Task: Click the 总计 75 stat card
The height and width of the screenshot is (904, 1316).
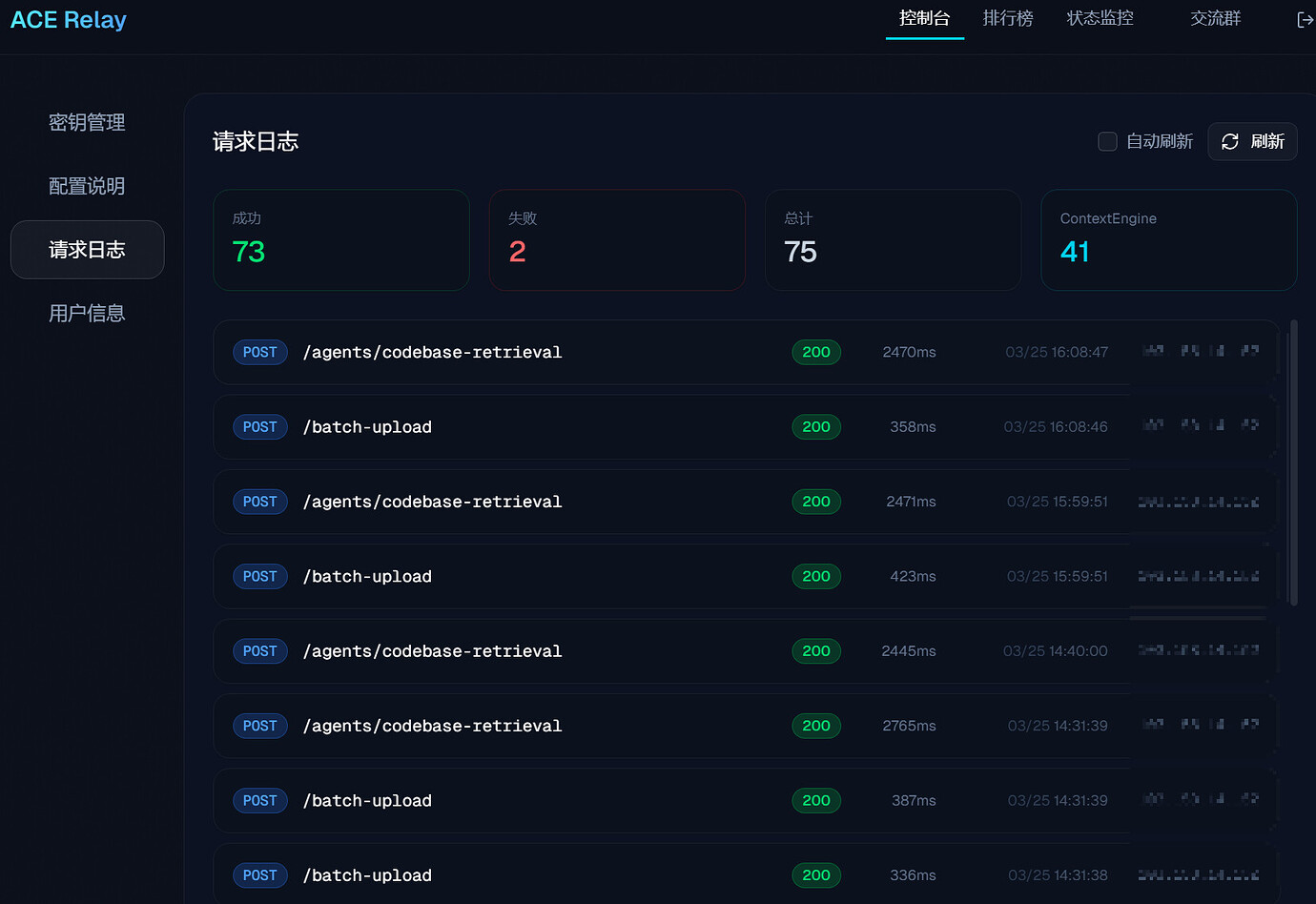Action: point(893,239)
